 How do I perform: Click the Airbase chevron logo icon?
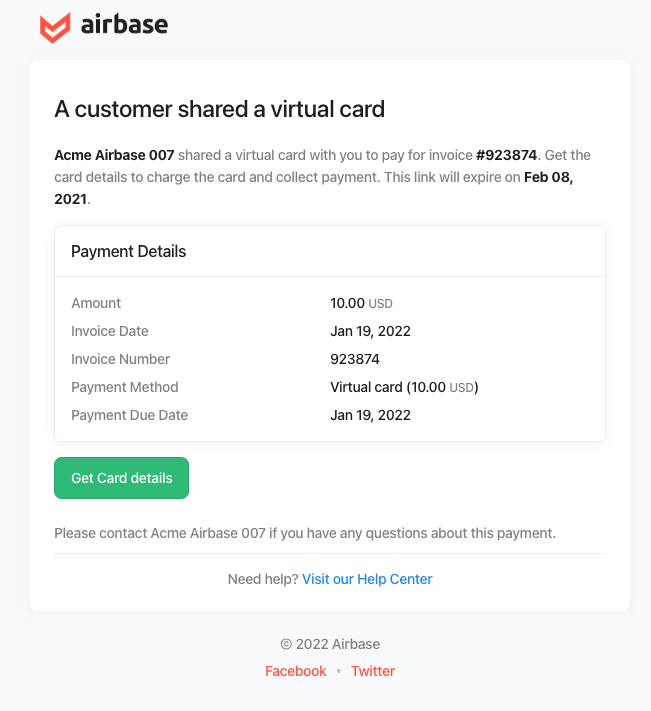[x=55, y=28]
